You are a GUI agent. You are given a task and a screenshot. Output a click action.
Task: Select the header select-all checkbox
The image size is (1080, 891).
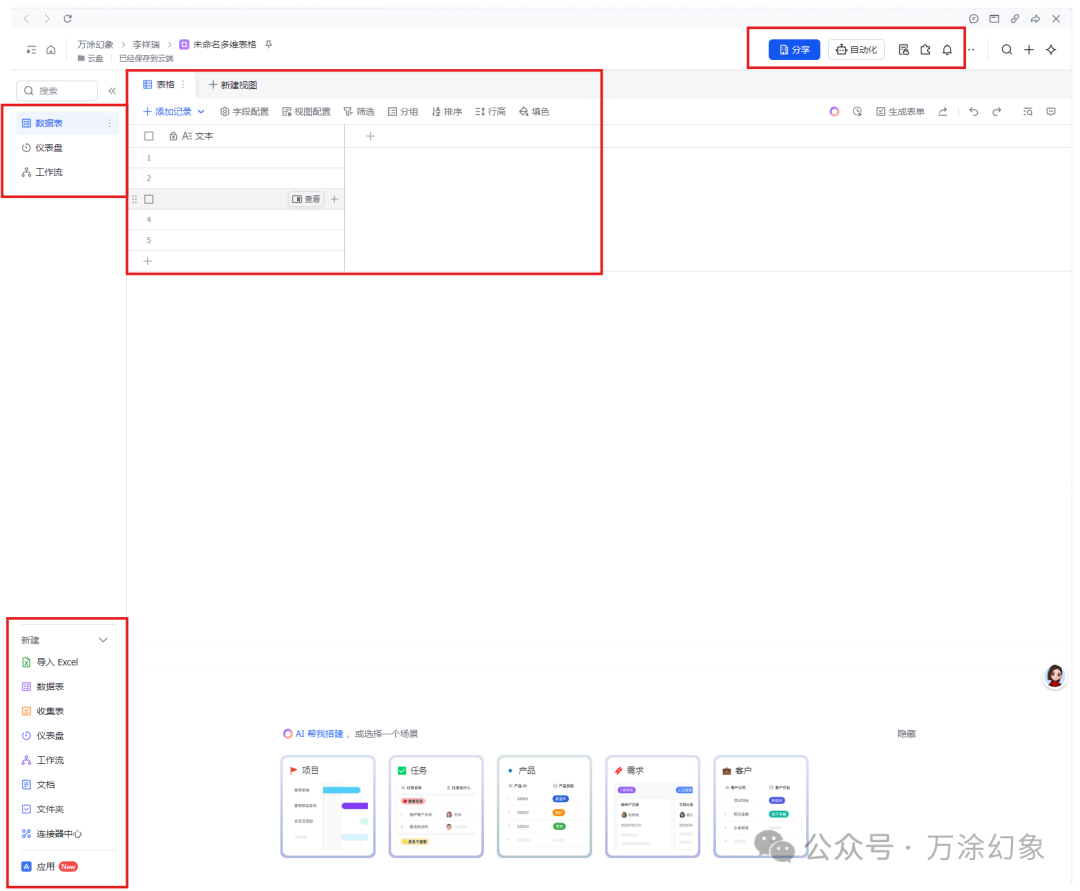(148, 136)
